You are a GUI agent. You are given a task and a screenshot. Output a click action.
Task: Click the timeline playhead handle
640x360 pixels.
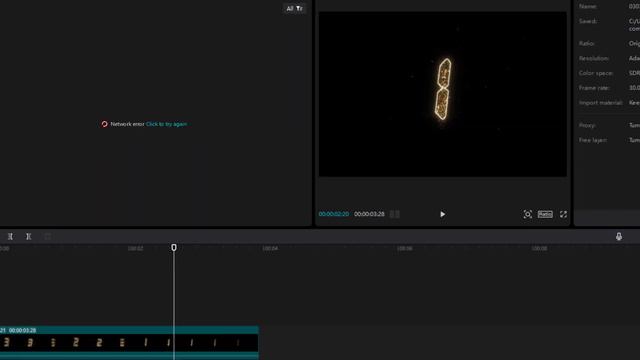click(x=174, y=248)
